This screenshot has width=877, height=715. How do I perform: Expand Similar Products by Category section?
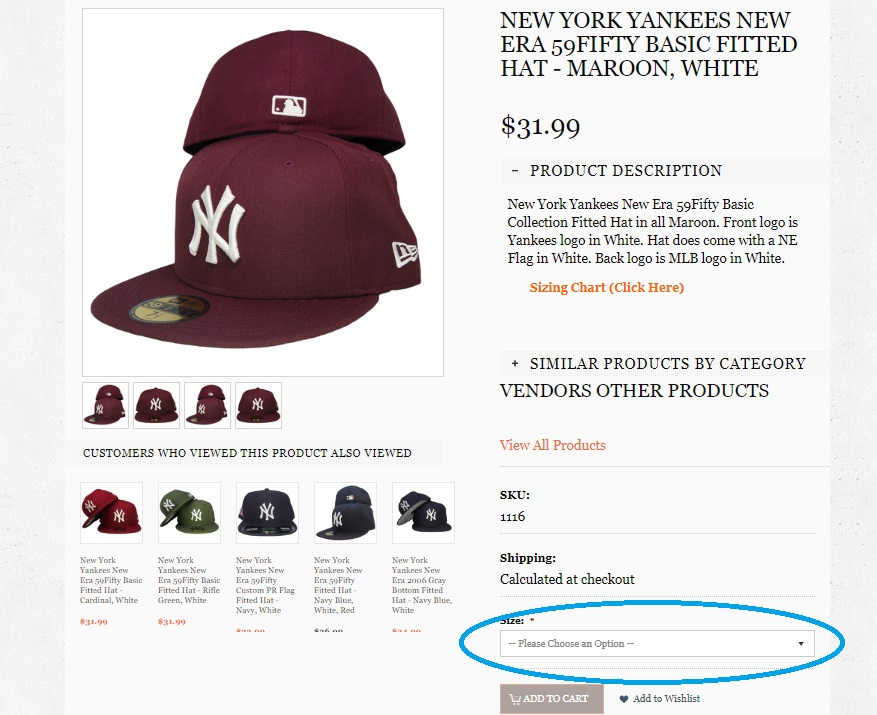click(515, 364)
